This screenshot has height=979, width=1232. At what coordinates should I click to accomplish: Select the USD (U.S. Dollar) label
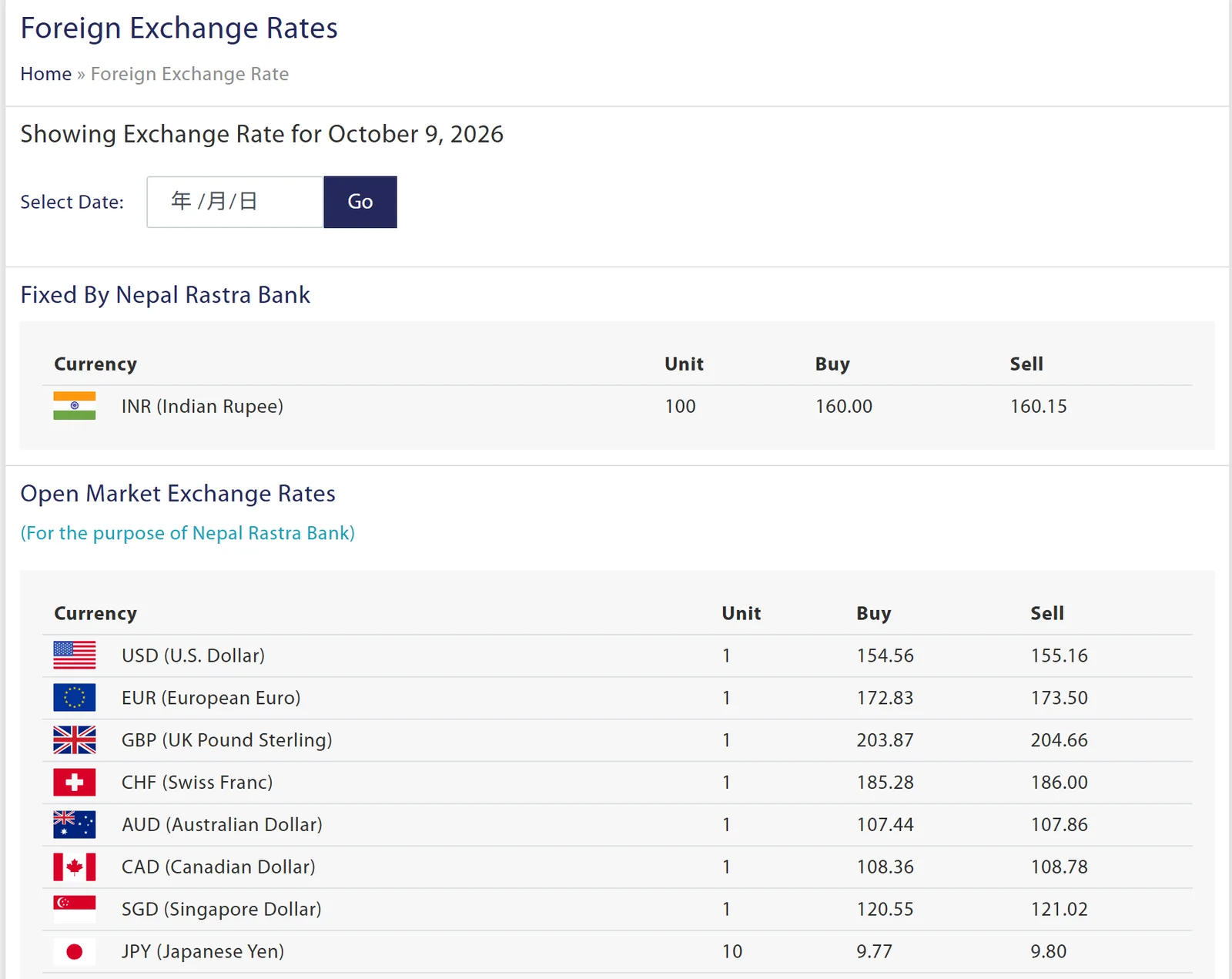tap(193, 655)
